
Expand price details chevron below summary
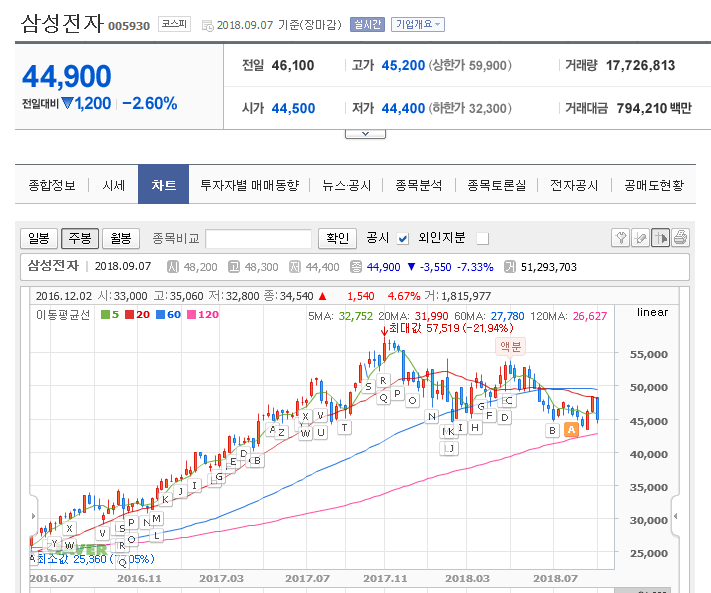(365, 134)
